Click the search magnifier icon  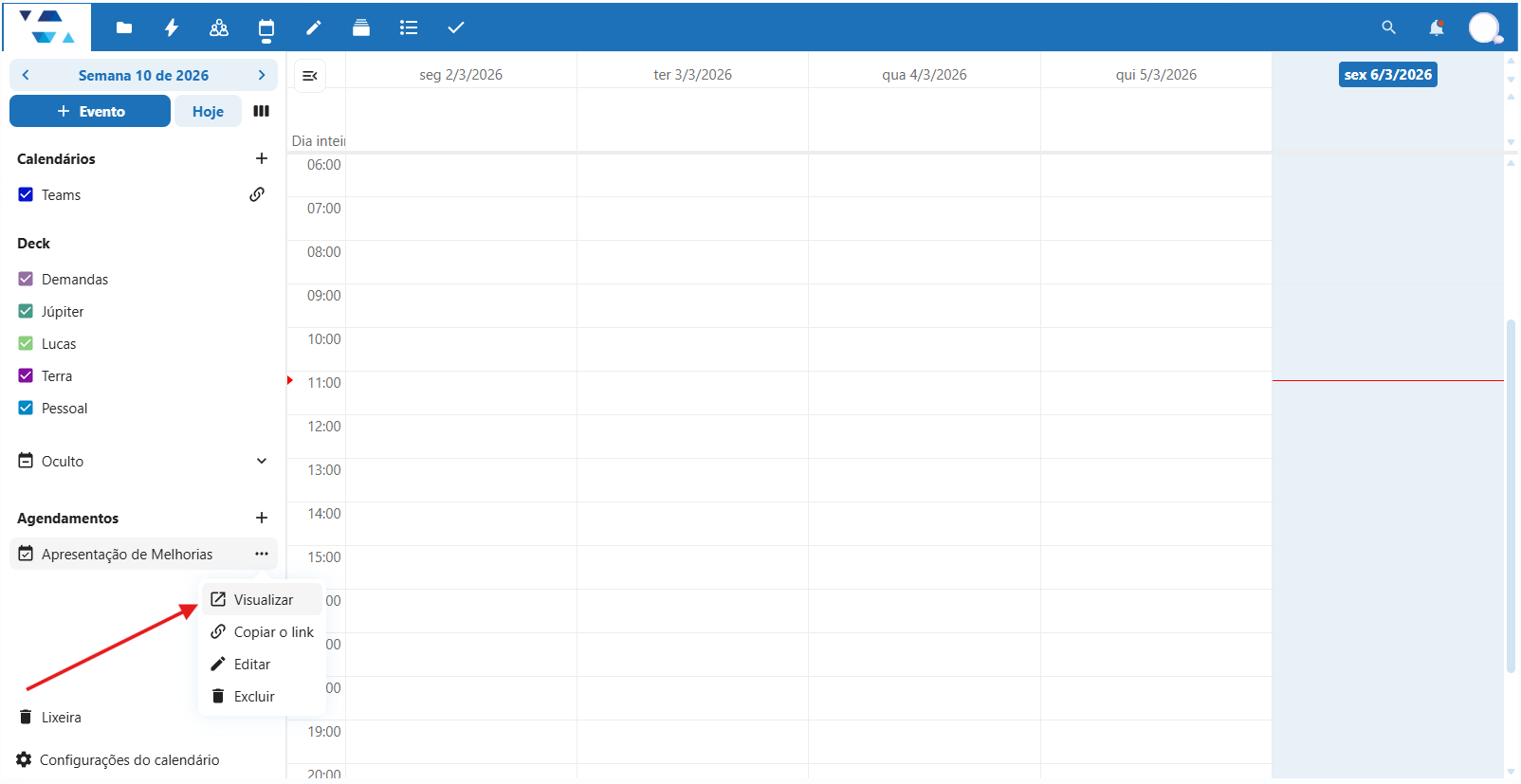1388,27
